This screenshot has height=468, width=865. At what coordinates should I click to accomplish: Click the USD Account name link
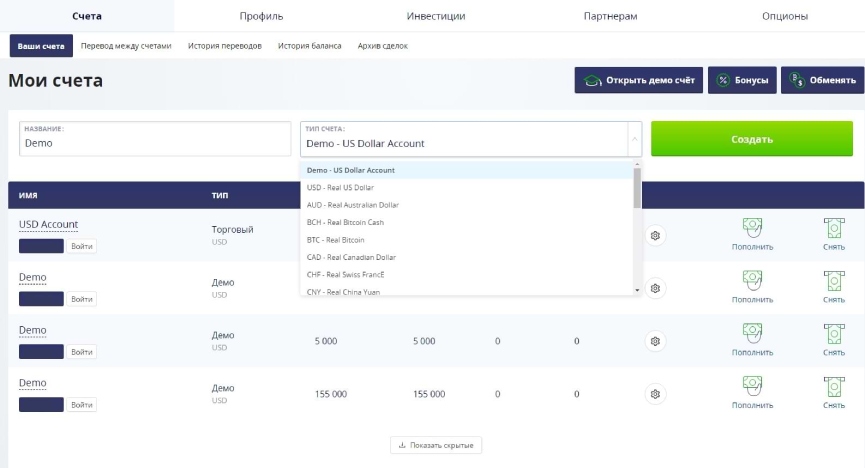click(49, 225)
